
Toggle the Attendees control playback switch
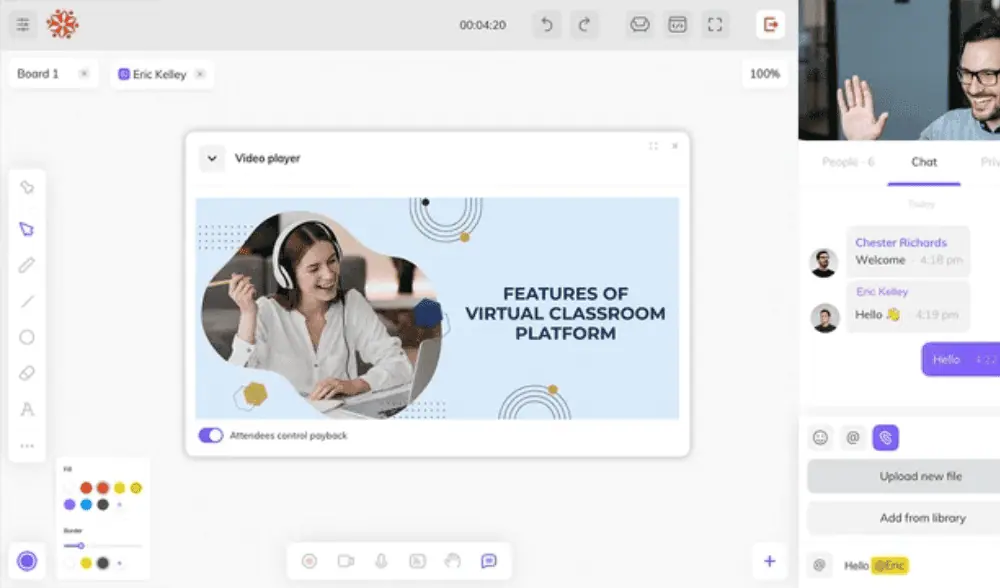click(211, 435)
